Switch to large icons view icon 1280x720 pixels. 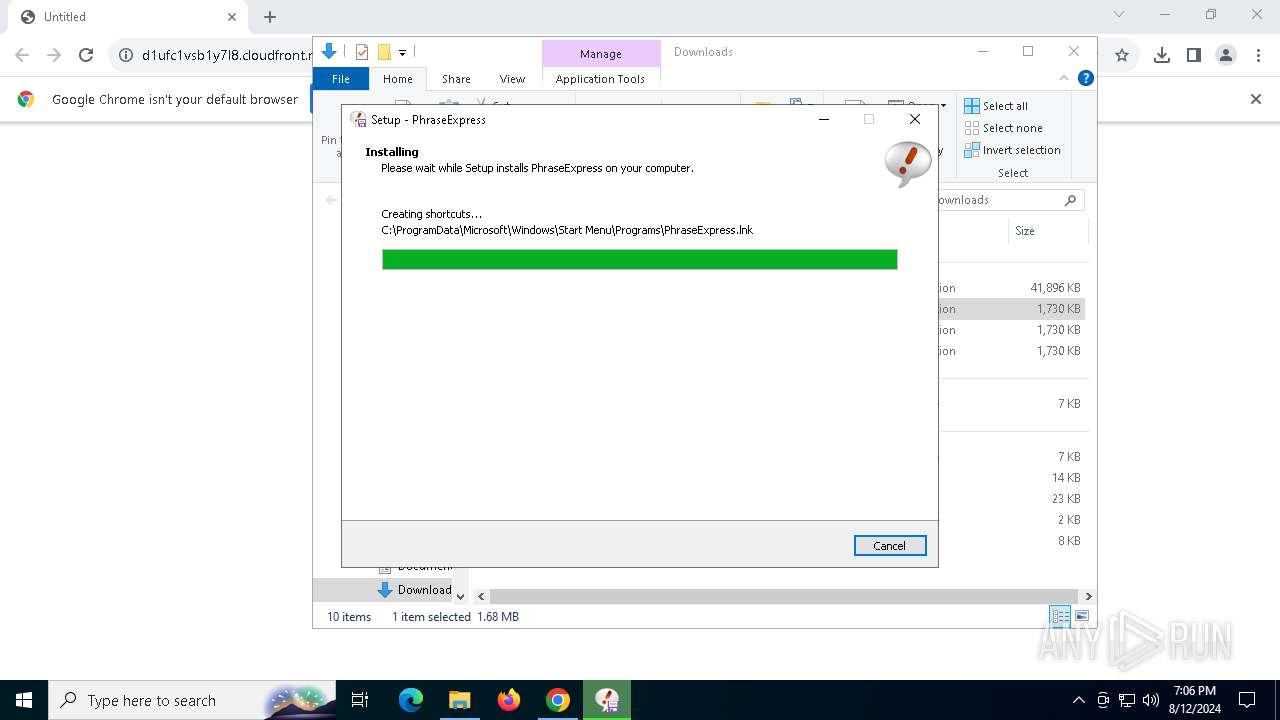pos(1082,617)
